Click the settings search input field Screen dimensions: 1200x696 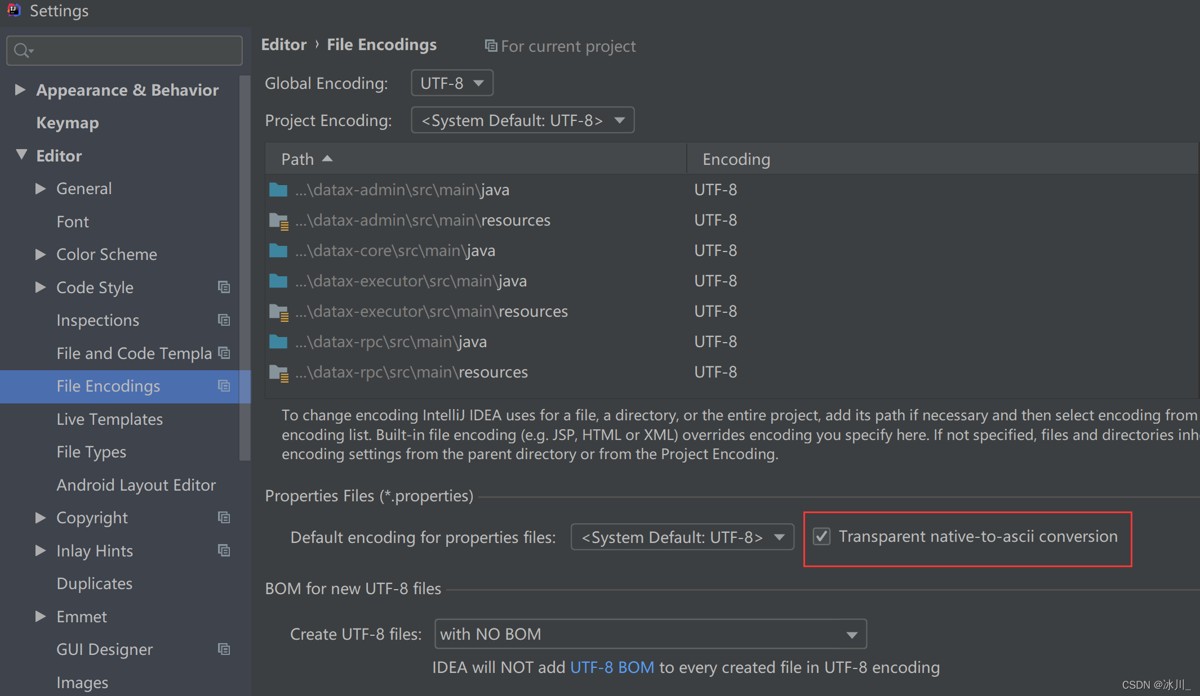pyautogui.click(x=124, y=50)
